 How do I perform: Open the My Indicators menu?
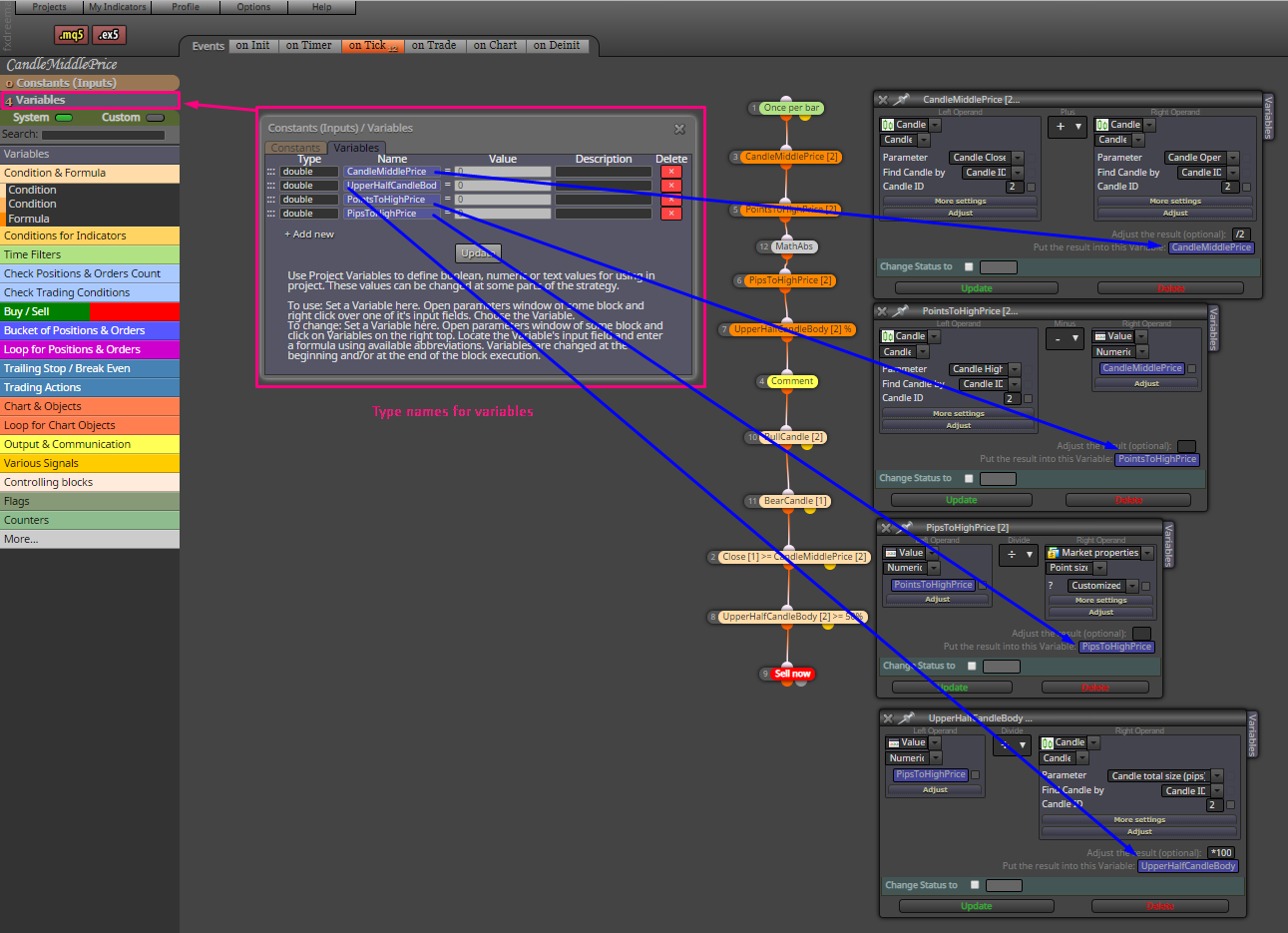117,7
